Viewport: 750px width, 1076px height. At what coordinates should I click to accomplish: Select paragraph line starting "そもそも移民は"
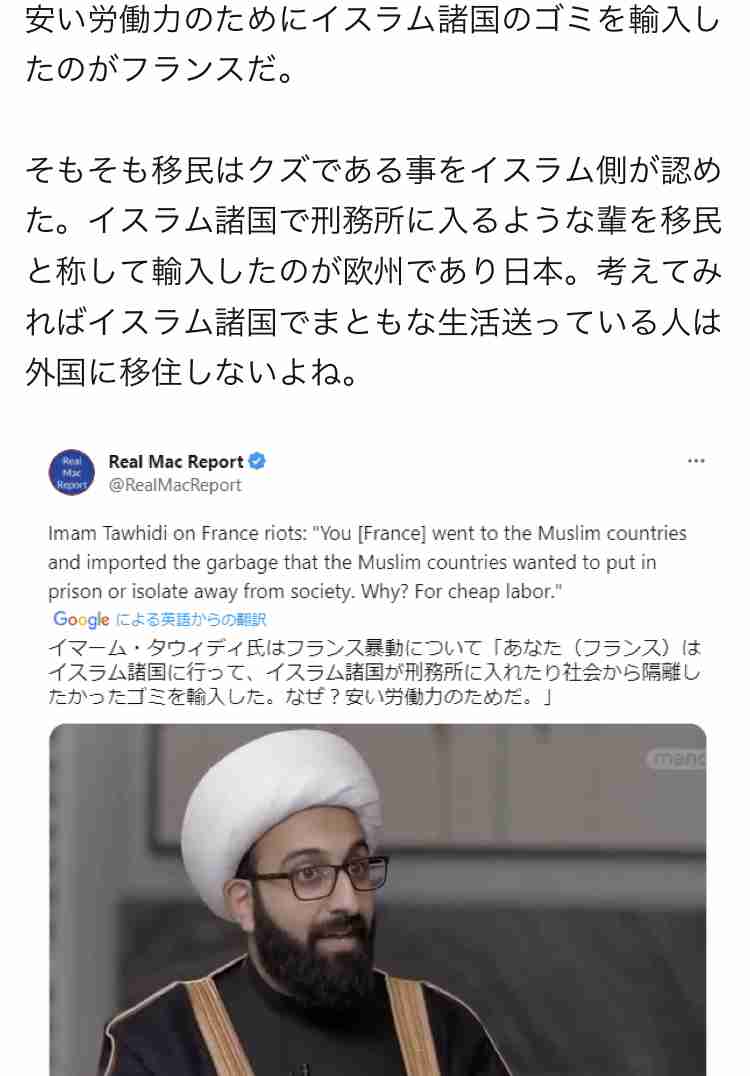pyautogui.click(x=373, y=170)
